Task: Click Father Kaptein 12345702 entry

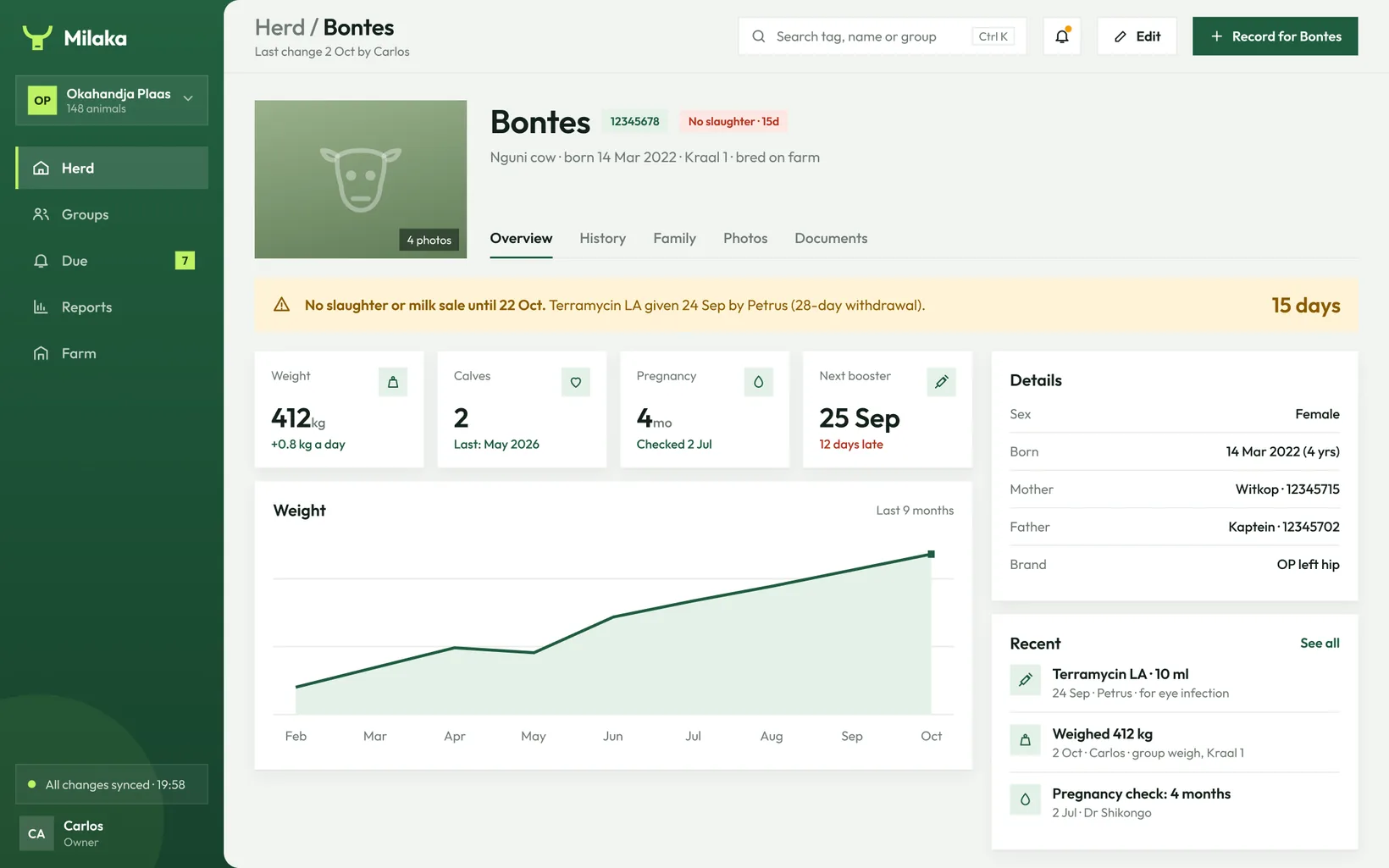Action: click(x=1175, y=527)
